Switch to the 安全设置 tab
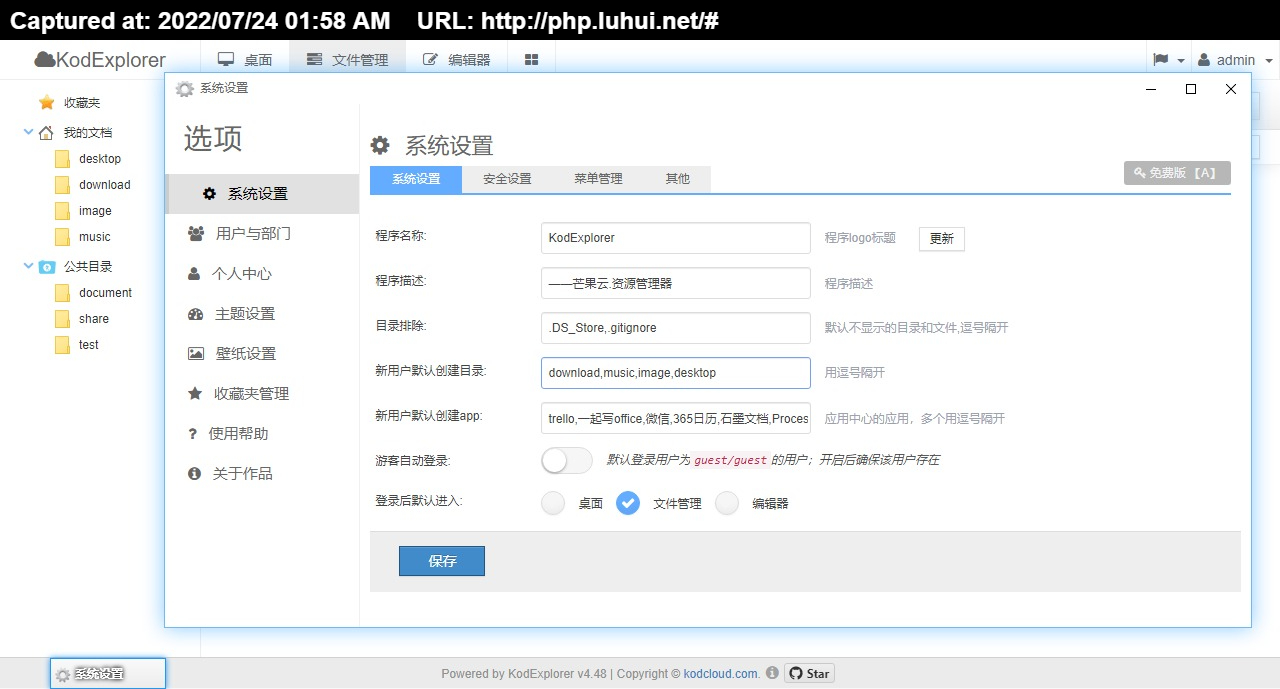Screen dimensions: 1280x689 (507, 179)
